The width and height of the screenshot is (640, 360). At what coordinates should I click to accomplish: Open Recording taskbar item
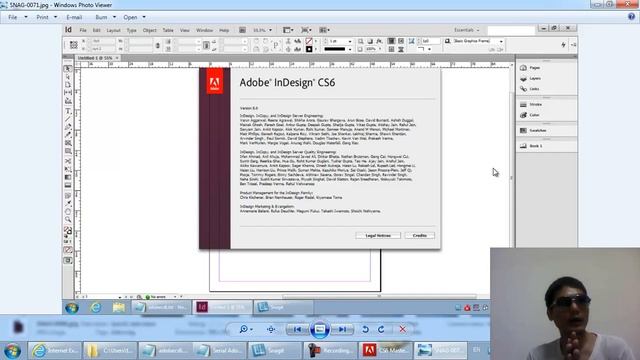pos(331,351)
